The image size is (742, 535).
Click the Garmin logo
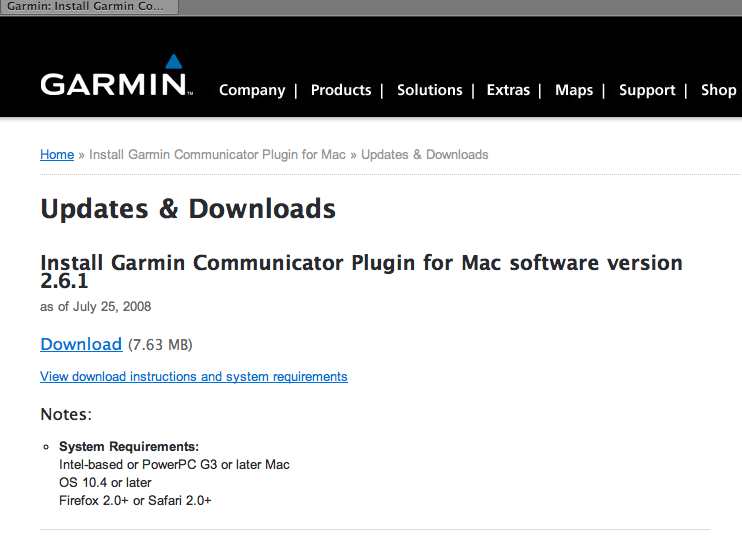click(x=116, y=75)
